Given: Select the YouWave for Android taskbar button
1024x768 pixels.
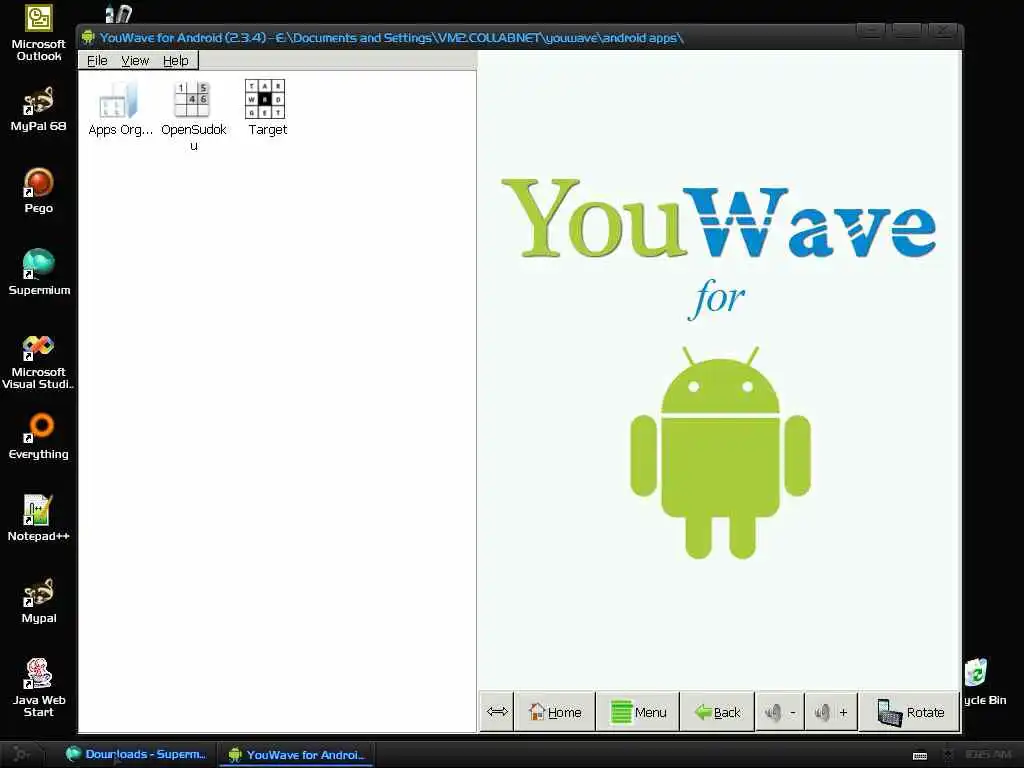Looking at the screenshot, I should (x=296, y=755).
